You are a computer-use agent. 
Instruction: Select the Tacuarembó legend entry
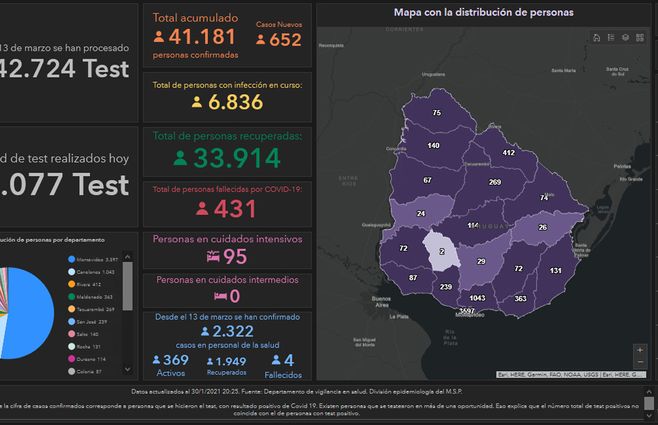94,309
